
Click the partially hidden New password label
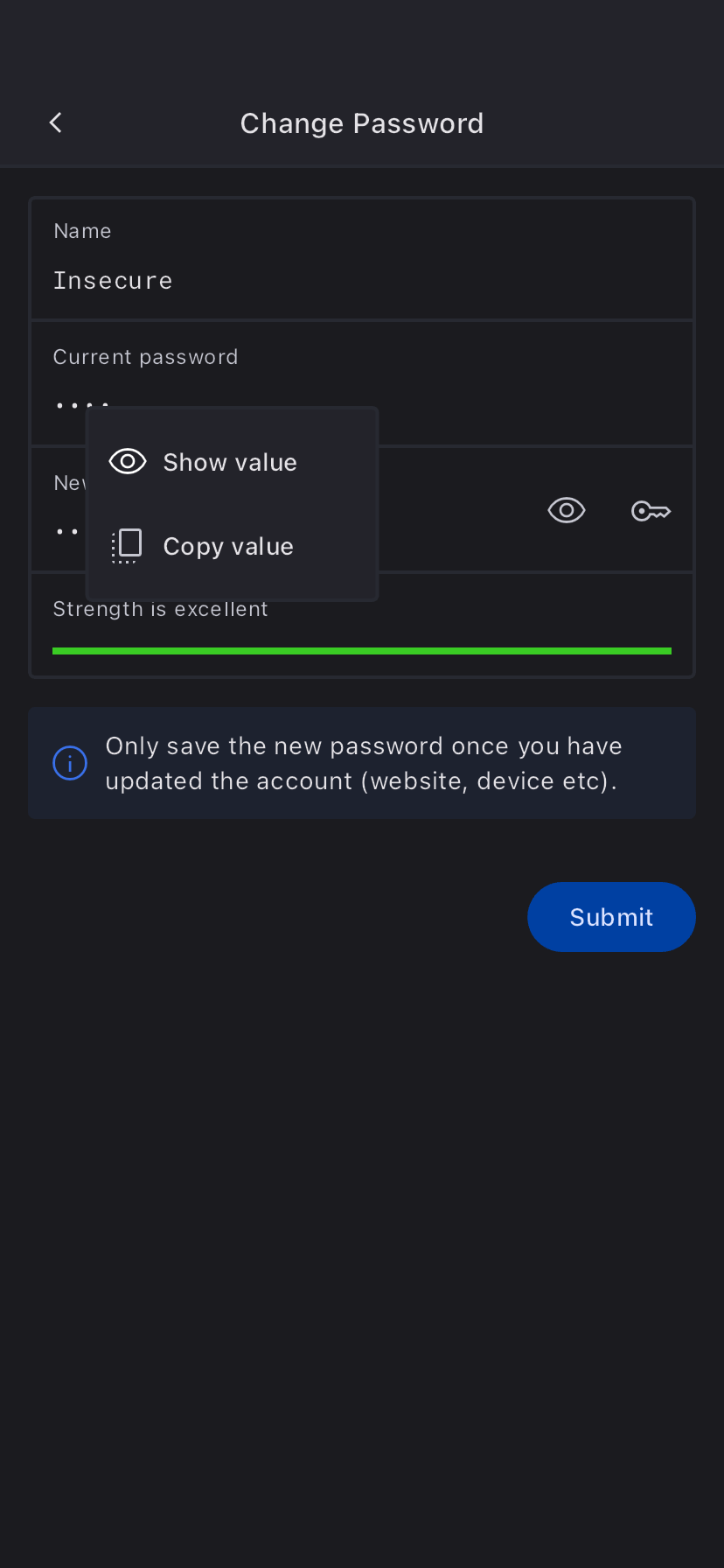69,483
